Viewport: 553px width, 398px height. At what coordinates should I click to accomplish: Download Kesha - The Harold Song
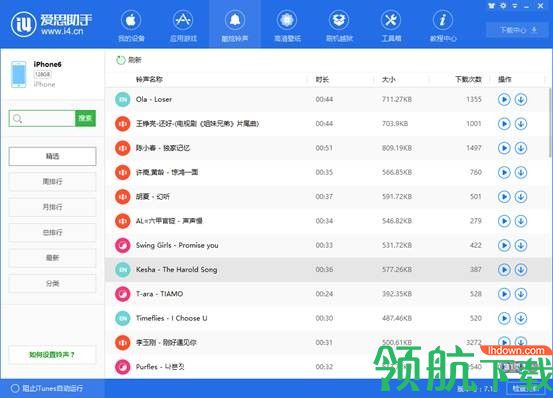(521, 270)
